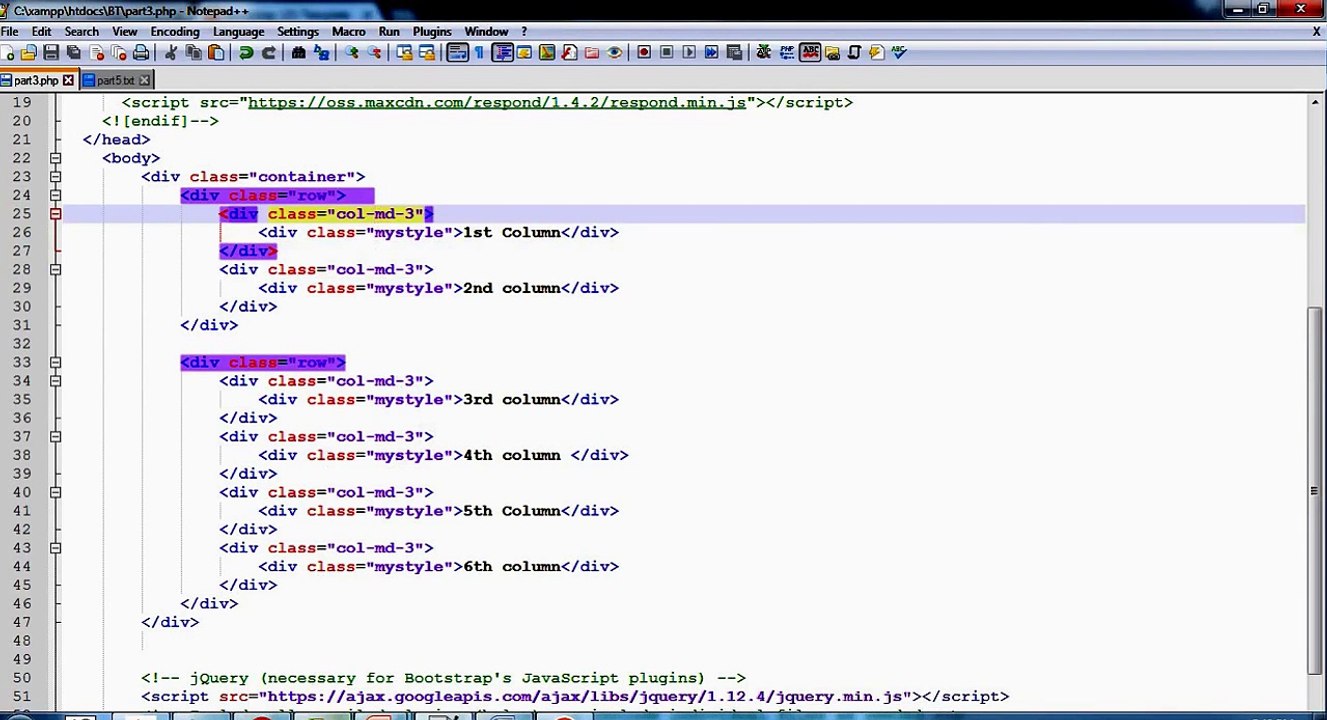Click the '6th column' text on line 44
This screenshot has height=720, width=1327.
(x=511, y=566)
